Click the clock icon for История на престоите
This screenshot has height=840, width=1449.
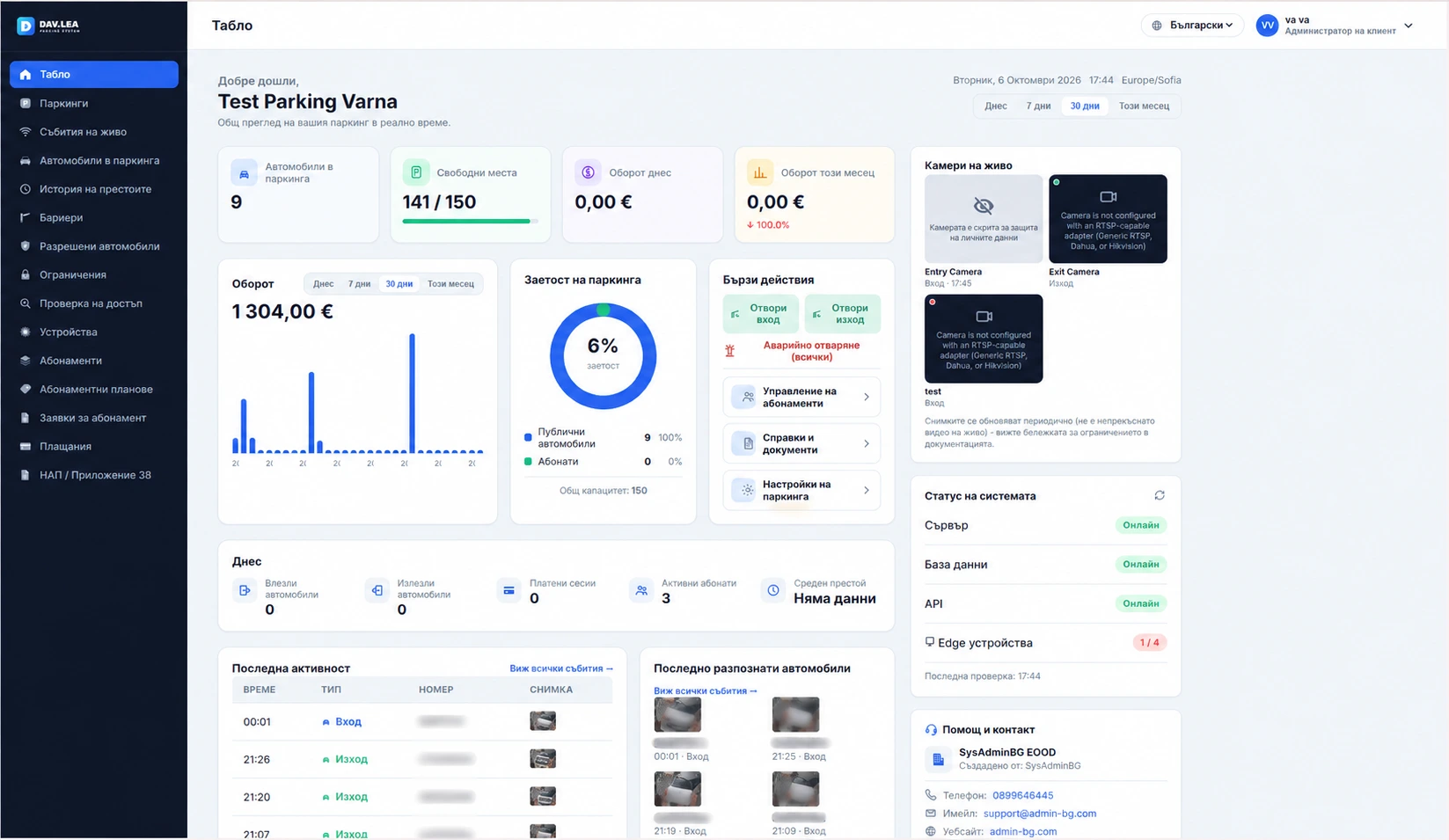(26, 189)
